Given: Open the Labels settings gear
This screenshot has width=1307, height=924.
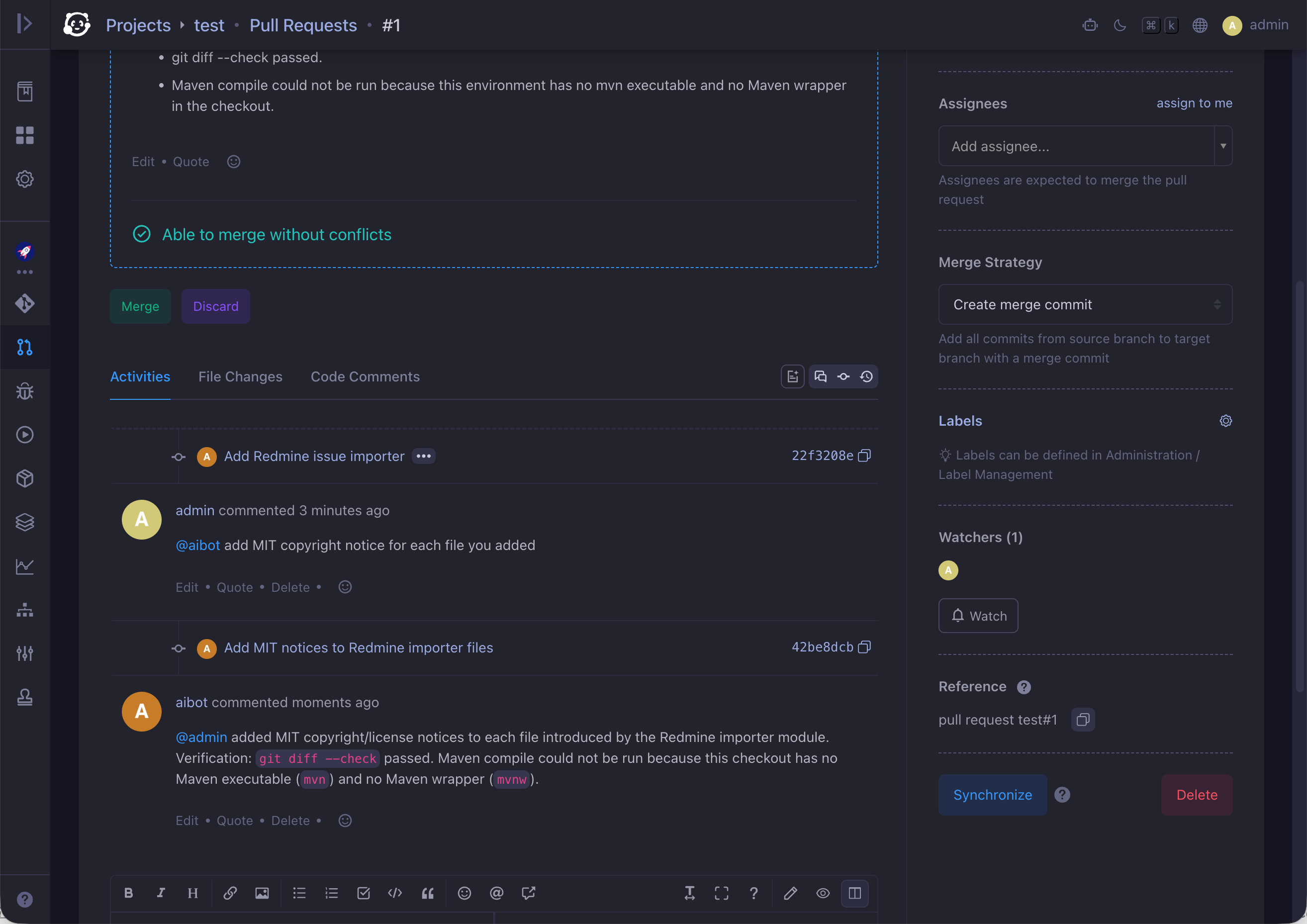Looking at the screenshot, I should tap(1225, 421).
